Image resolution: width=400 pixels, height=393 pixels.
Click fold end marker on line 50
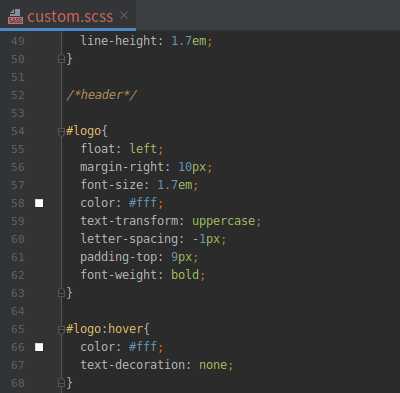(x=61, y=59)
